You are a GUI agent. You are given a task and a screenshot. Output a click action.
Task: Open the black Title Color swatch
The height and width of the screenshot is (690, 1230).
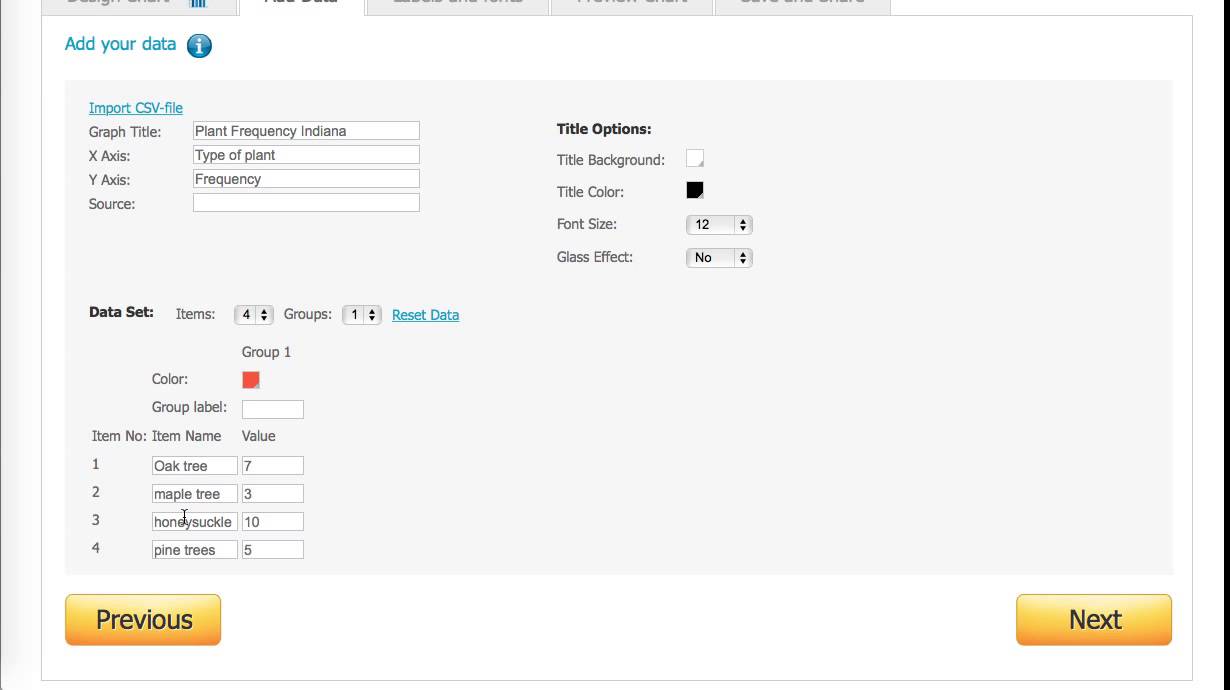pyautogui.click(x=695, y=190)
